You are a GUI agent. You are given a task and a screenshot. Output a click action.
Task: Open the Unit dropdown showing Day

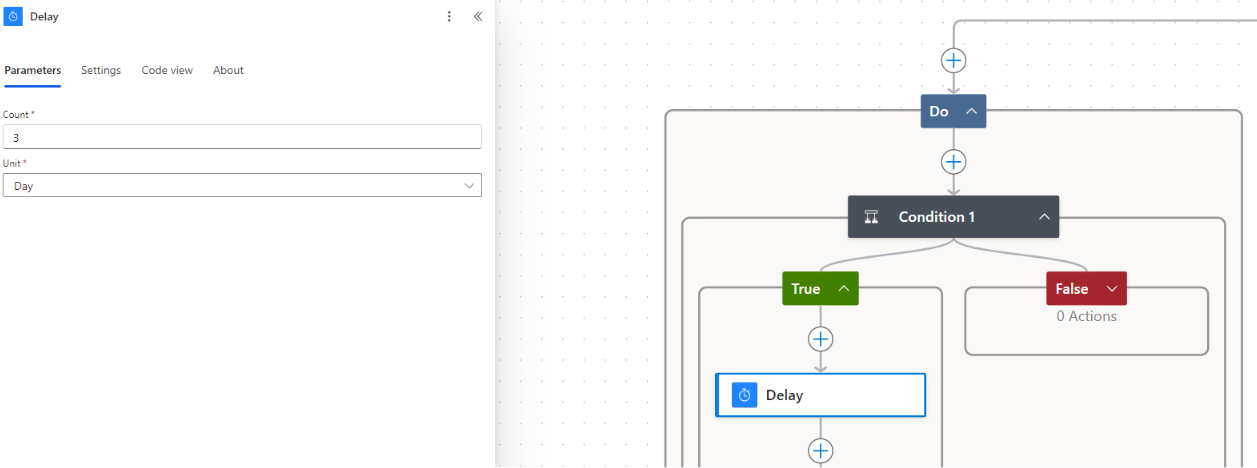coord(242,186)
